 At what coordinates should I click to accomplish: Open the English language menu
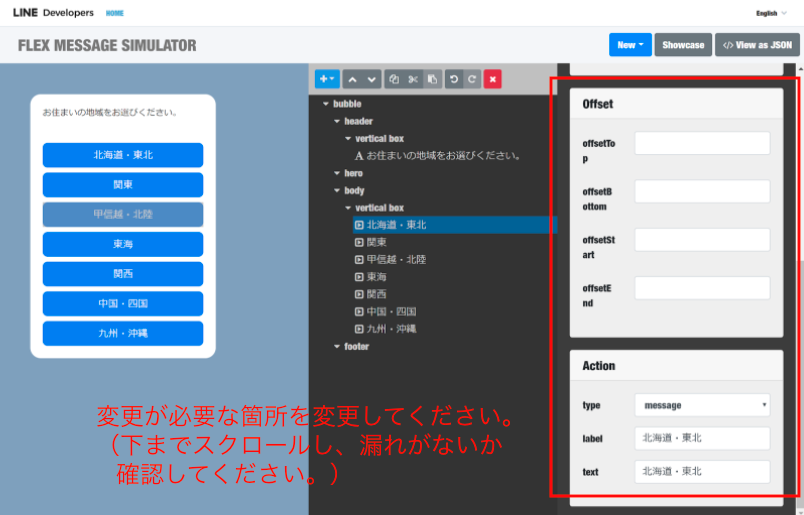tap(771, 13)
